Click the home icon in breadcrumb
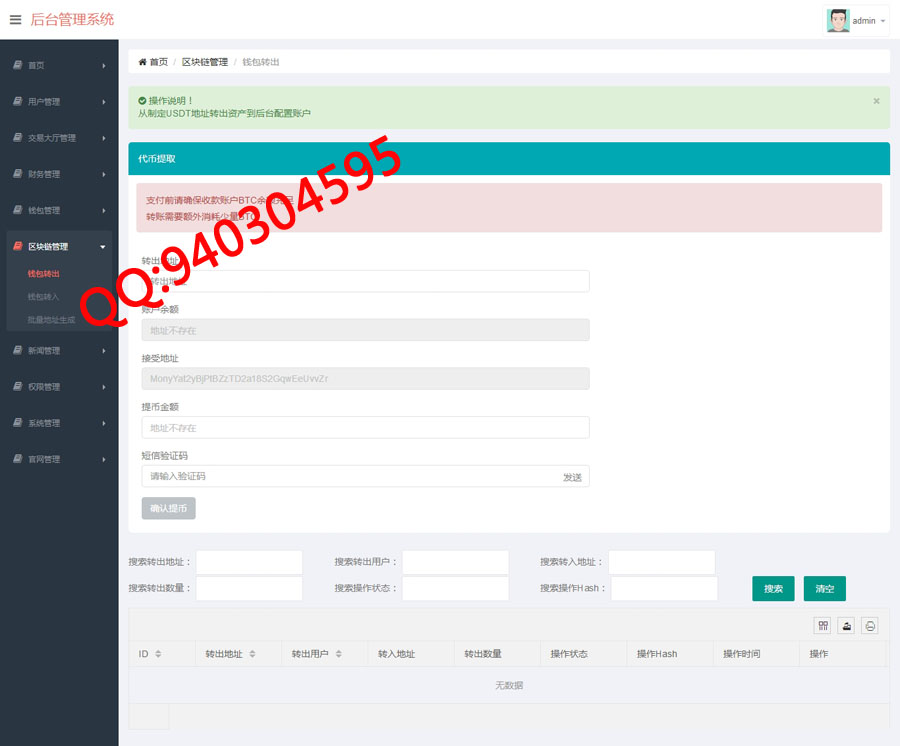Image resolution: width=900 pixels, height=746 pixels. click(143, 62)
